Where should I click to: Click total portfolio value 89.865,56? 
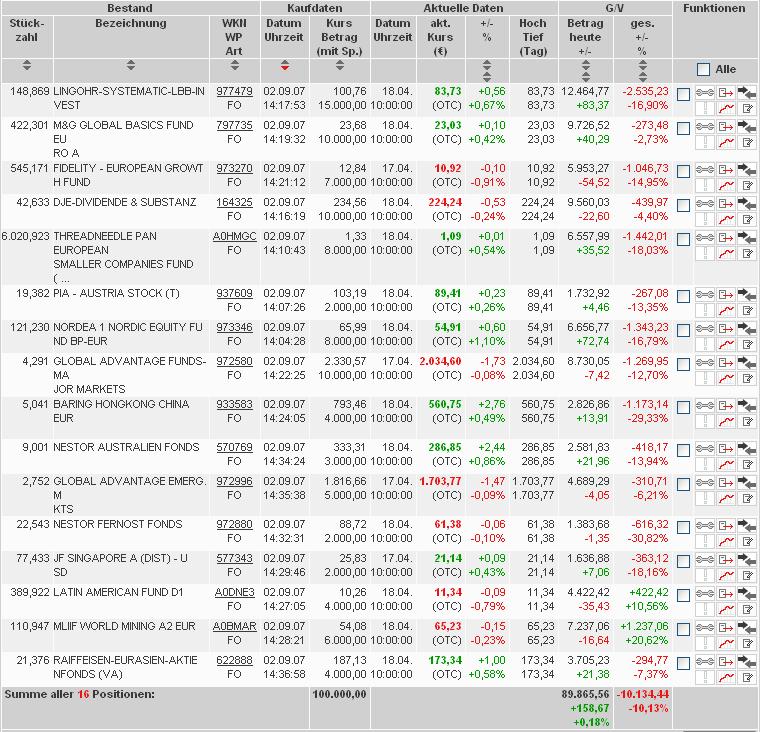click(585, 694)
